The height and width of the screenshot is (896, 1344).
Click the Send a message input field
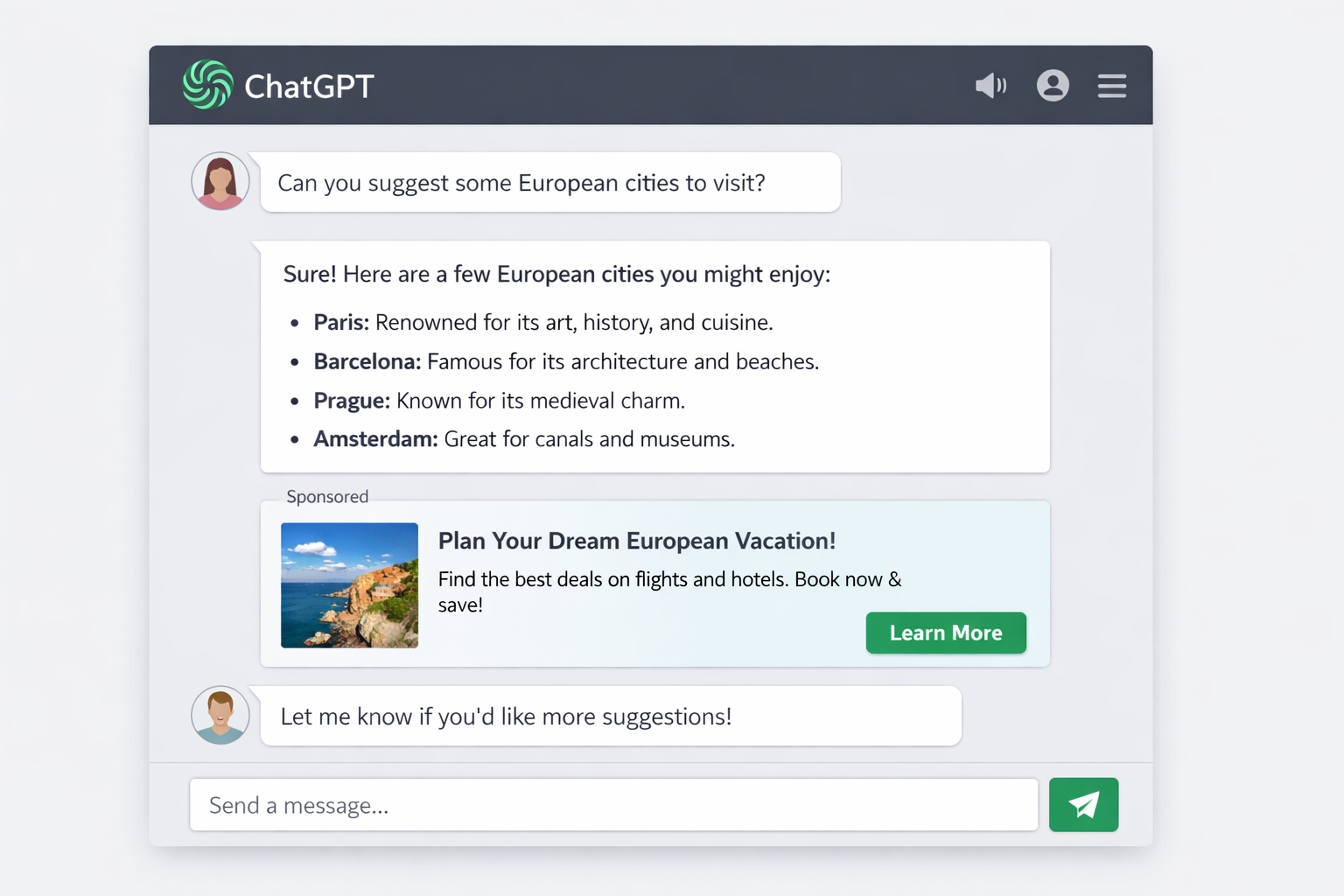tap(612, 804)
